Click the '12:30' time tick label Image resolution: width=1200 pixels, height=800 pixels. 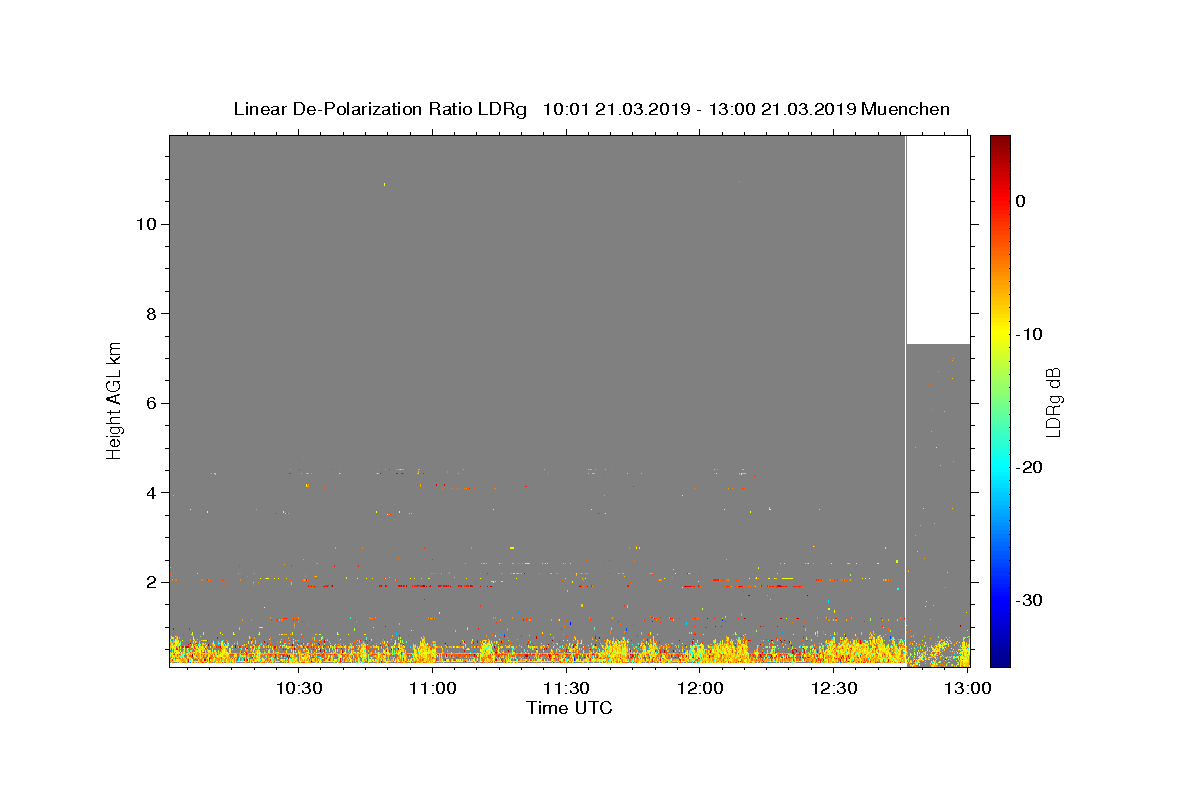[x=834, y=688]
